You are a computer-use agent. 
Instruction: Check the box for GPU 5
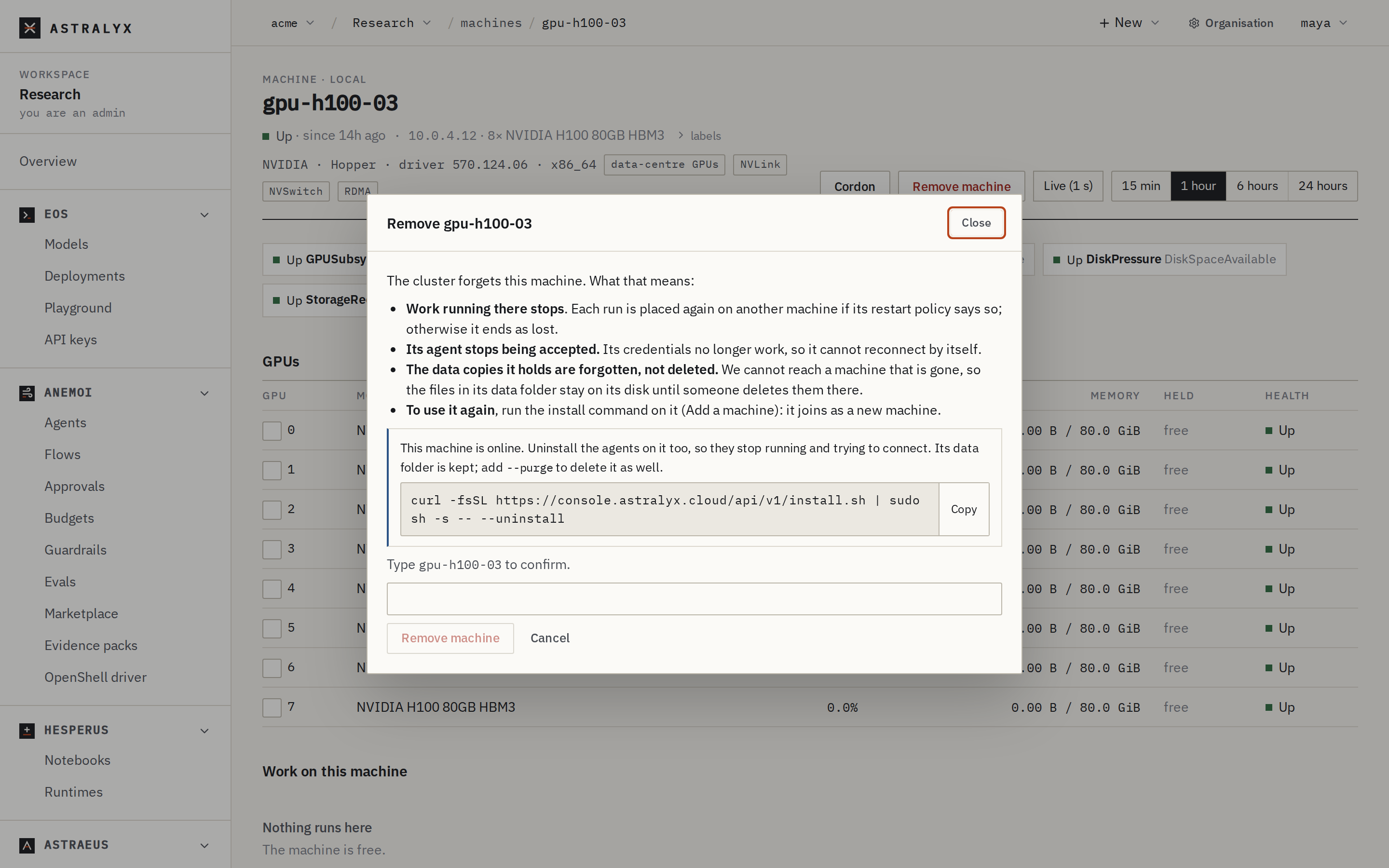272,629
